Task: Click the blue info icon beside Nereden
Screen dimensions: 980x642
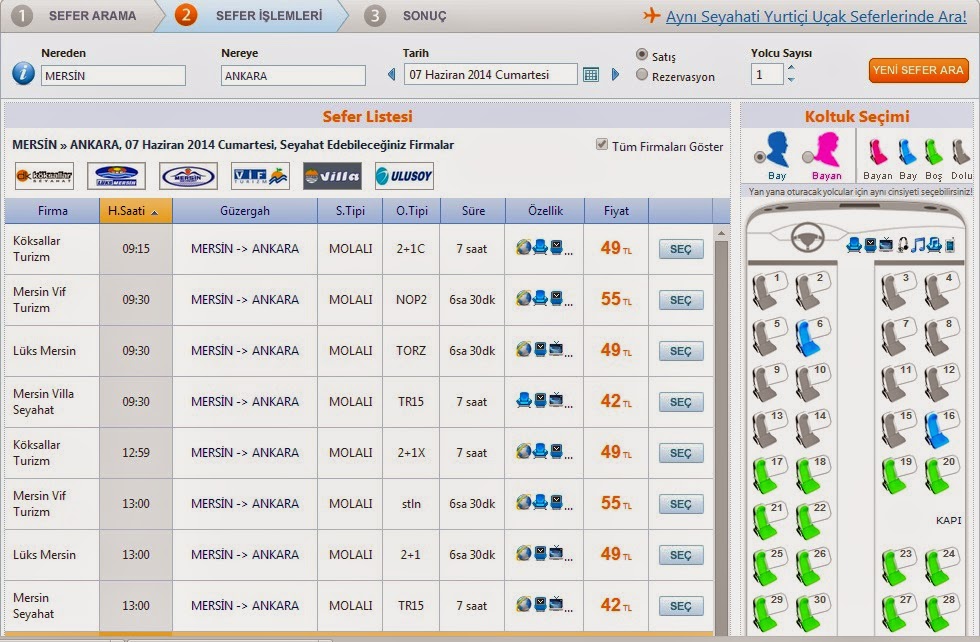Action: [23, 73]
